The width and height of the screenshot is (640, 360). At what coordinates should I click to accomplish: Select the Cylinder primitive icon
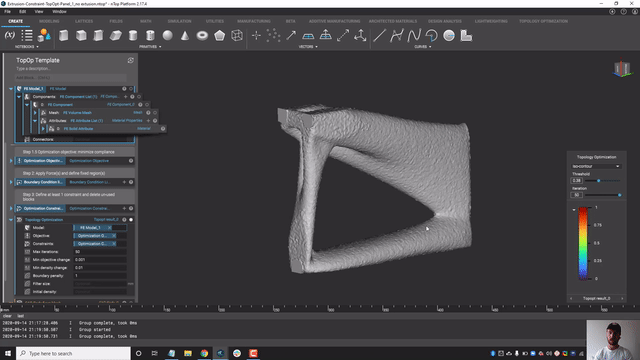click(133, 36)
